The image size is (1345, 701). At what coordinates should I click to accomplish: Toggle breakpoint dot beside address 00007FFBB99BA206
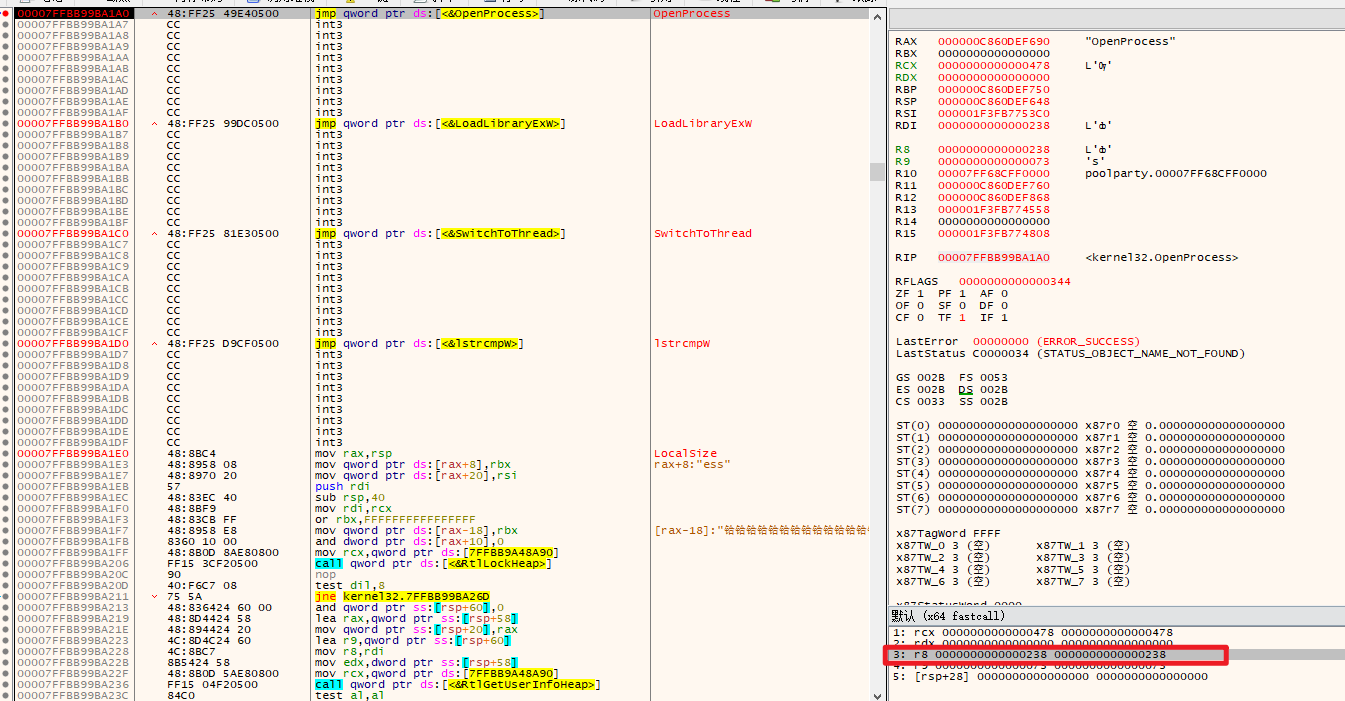point(8,564)
